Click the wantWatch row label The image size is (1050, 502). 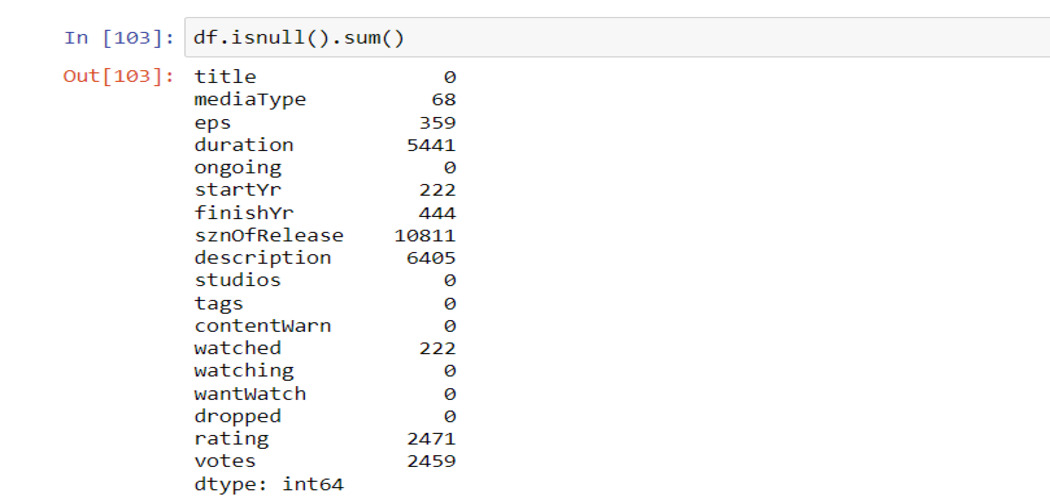point(250,394)
